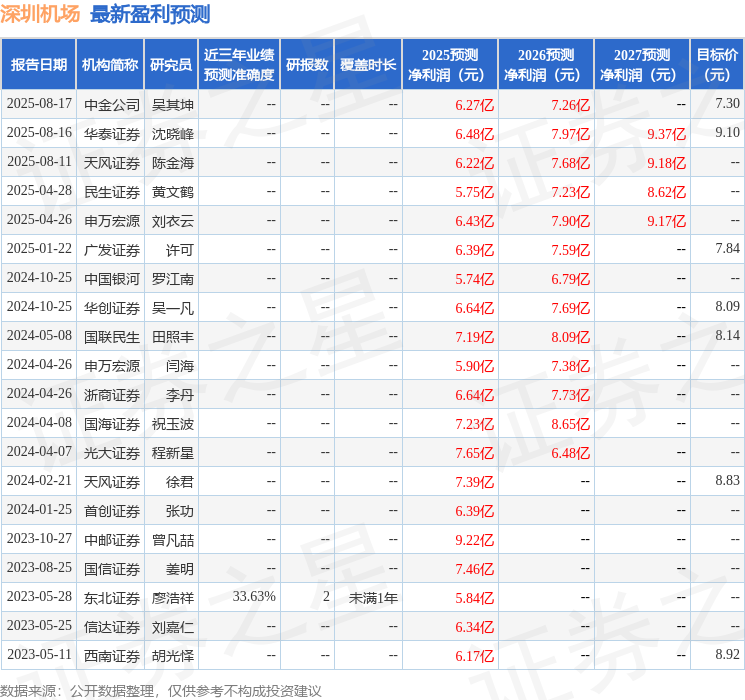Select the 目标价 column header

tap(716, 65)
